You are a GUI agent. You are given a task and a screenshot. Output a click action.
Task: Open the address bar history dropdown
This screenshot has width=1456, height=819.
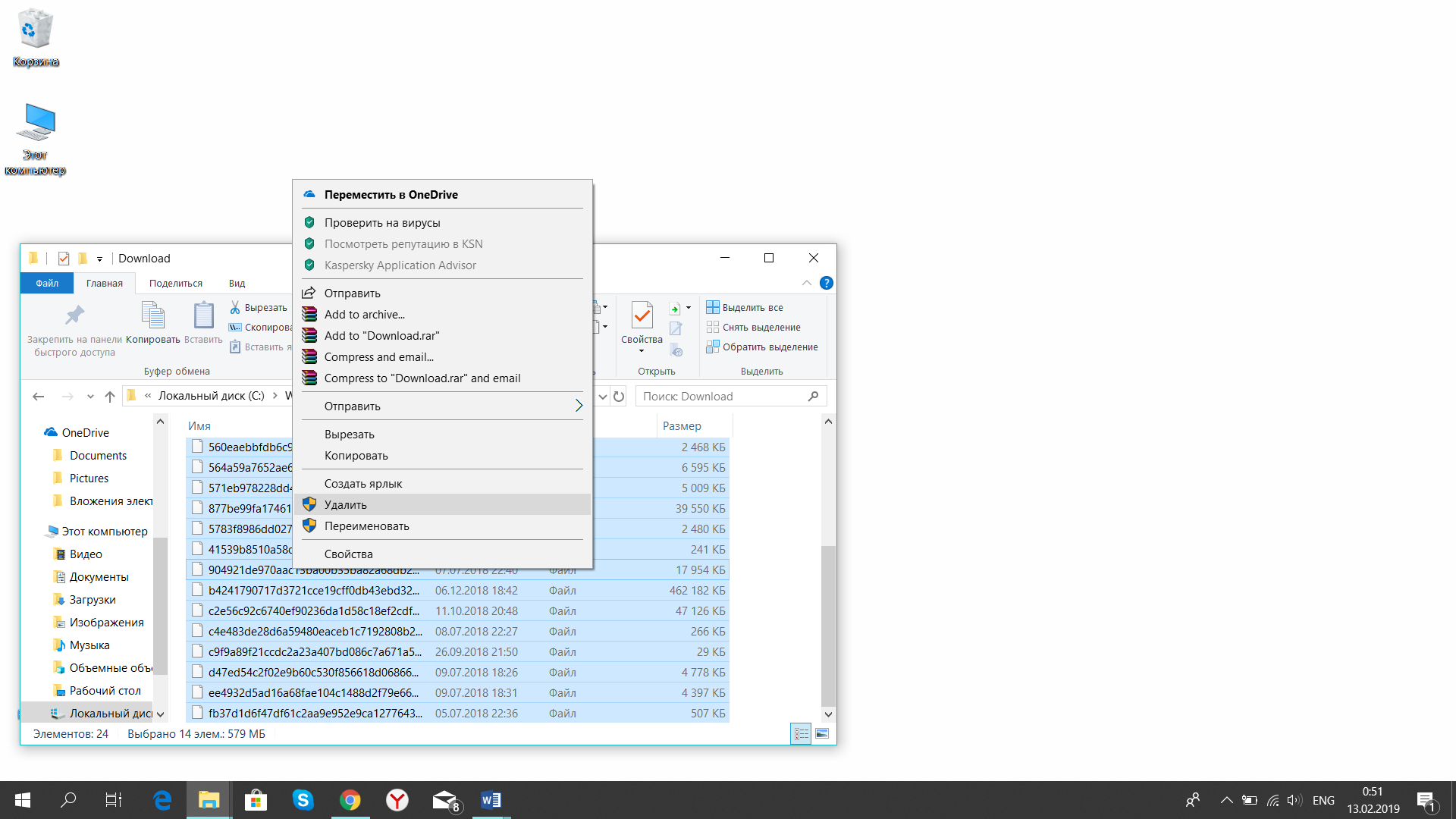click(603, 396)
